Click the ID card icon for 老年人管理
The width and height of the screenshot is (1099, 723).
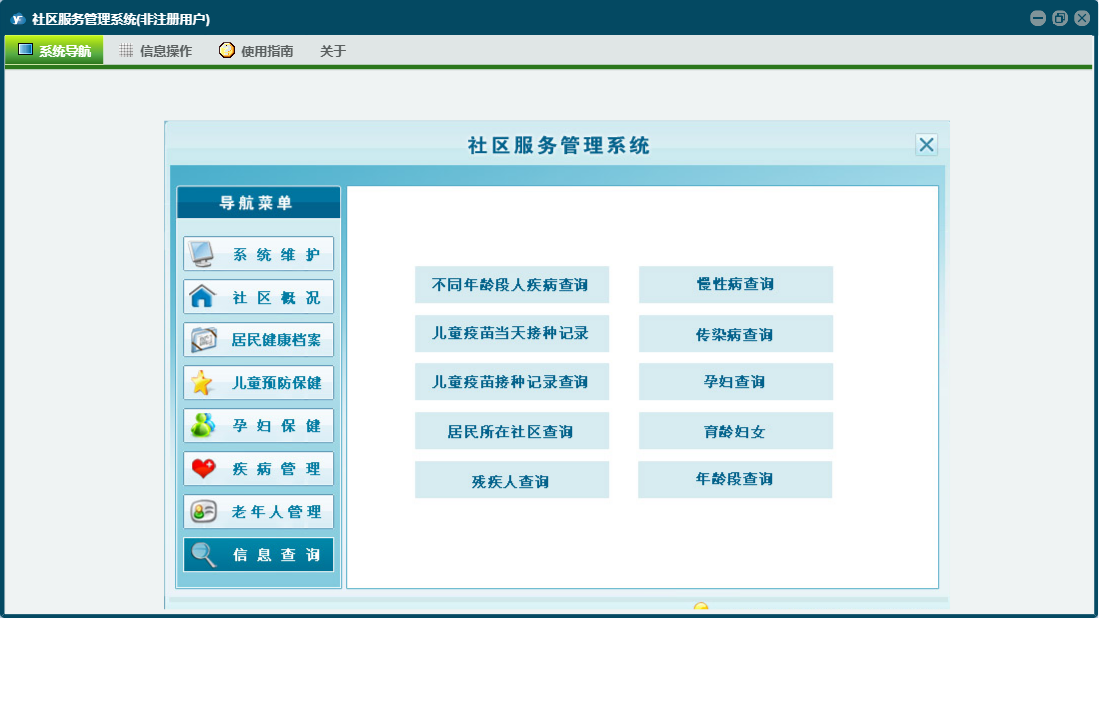pyautogui.click(x=203, y=511)
